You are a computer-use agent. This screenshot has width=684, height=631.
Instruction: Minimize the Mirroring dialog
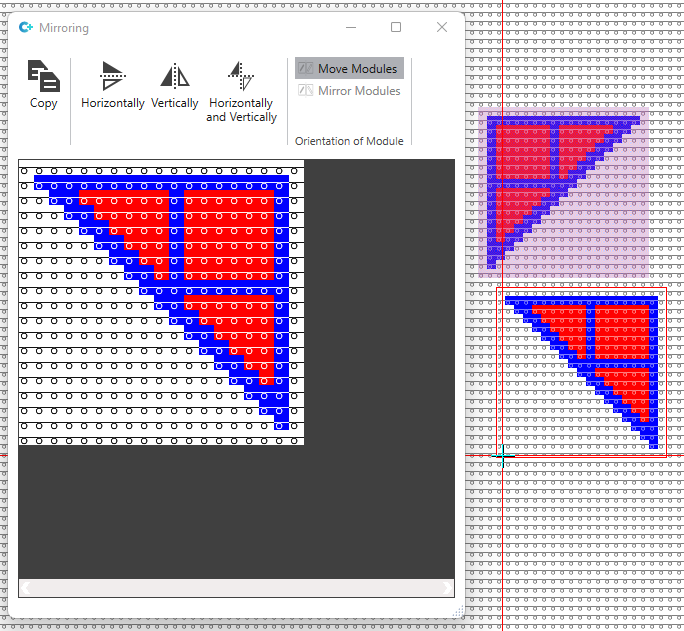[350, 28]
